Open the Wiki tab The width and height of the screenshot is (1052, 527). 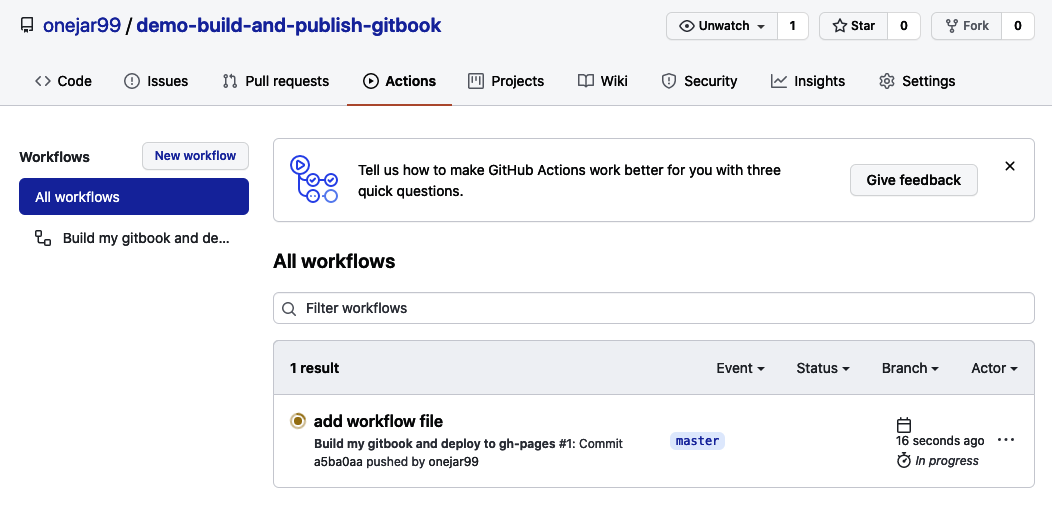point(603,81)
